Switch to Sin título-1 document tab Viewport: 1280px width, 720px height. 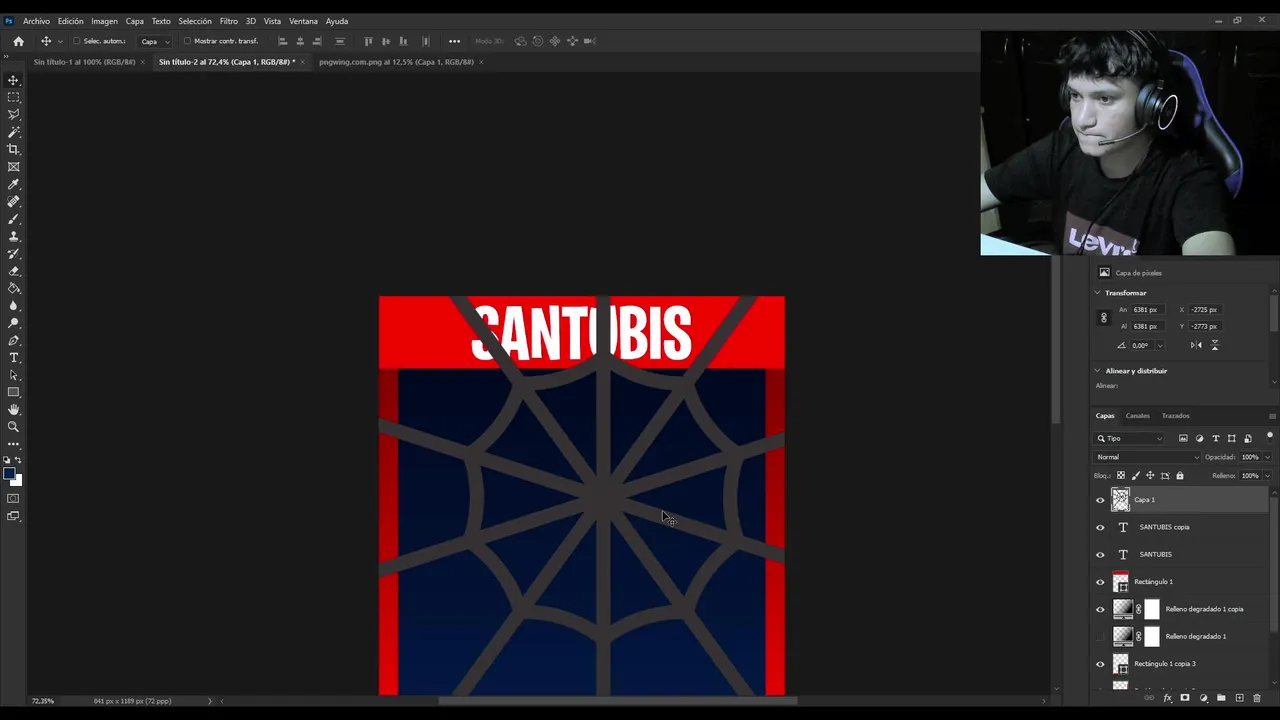point(84,62)
